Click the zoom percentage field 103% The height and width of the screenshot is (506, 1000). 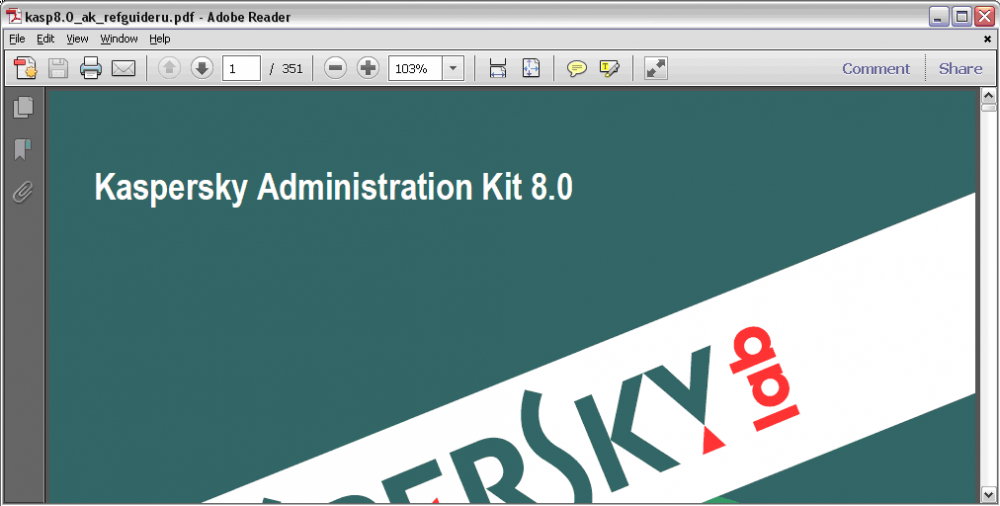pos(415,68)
